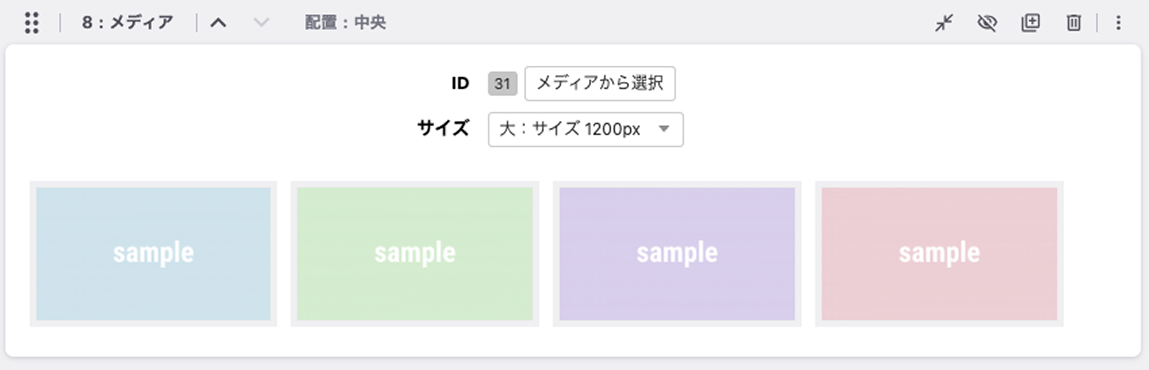The height and width of the screenshot is (370, 1149).
Task: Move the media unit up
Action: tap(218, 23)
